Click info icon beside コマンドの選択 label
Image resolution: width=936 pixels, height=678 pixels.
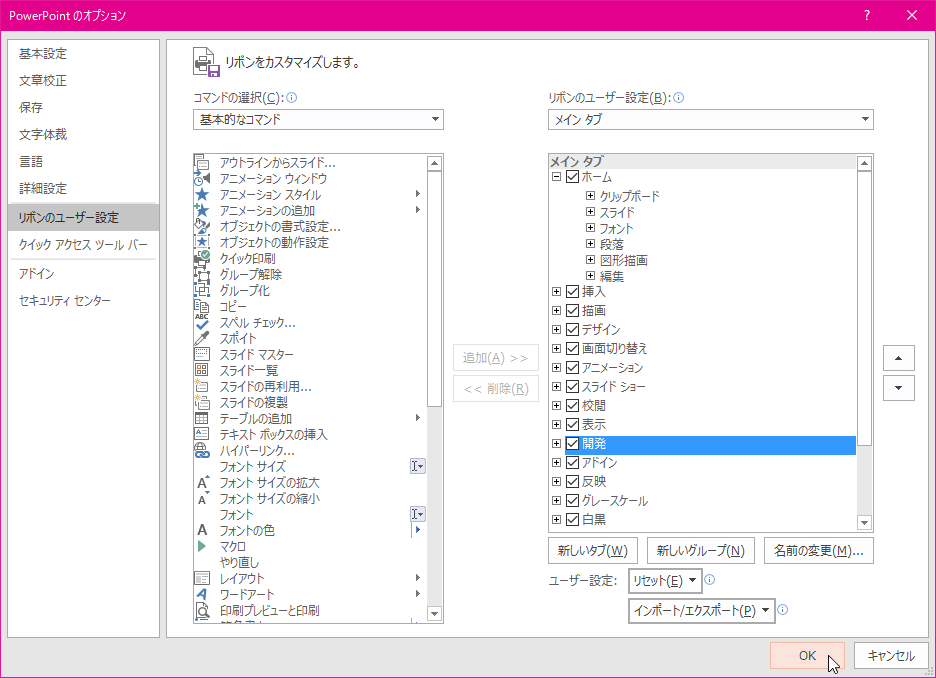(292, 97)
